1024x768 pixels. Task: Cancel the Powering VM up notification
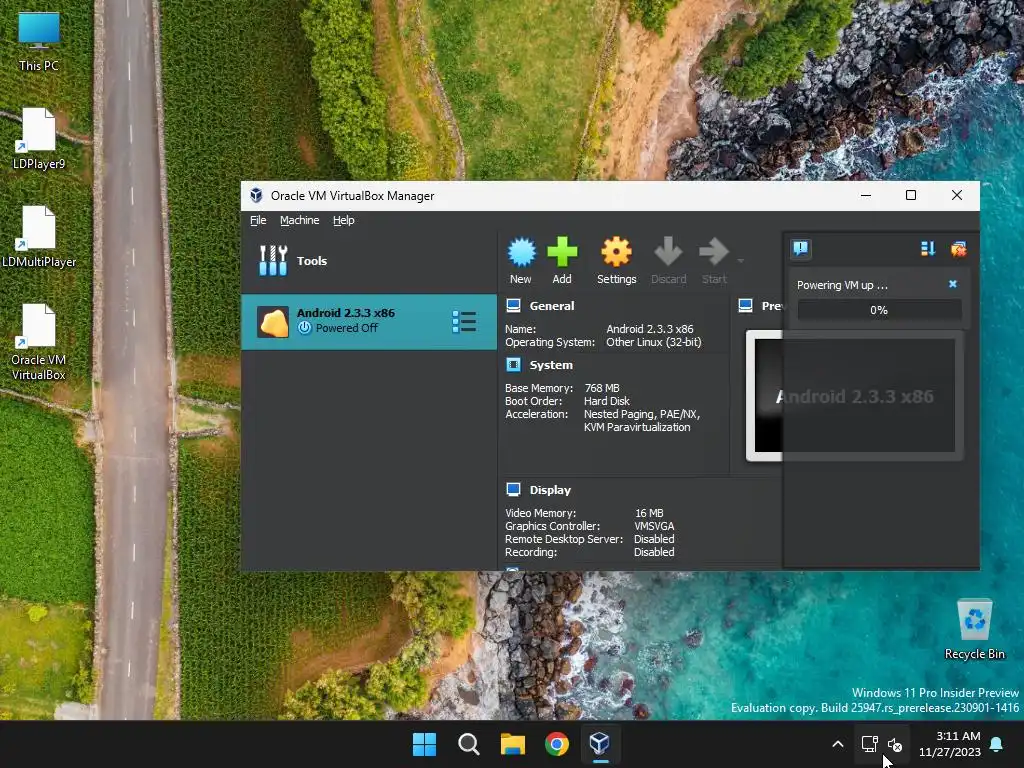pyautogui.click(x=952, y=284)
